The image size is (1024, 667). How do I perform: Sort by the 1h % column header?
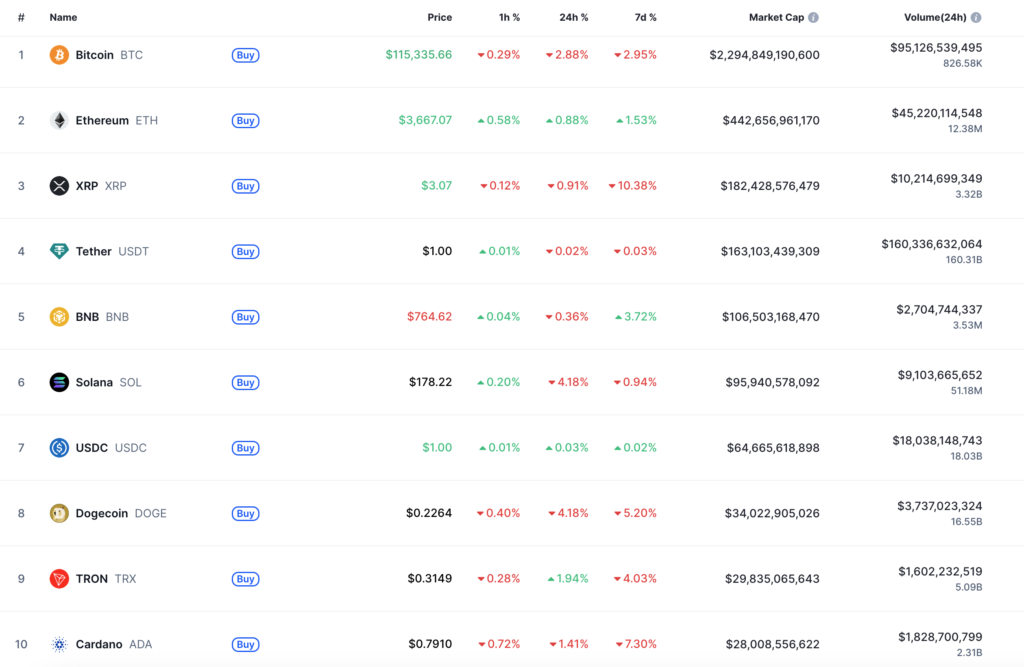click(x=509, y=18)
